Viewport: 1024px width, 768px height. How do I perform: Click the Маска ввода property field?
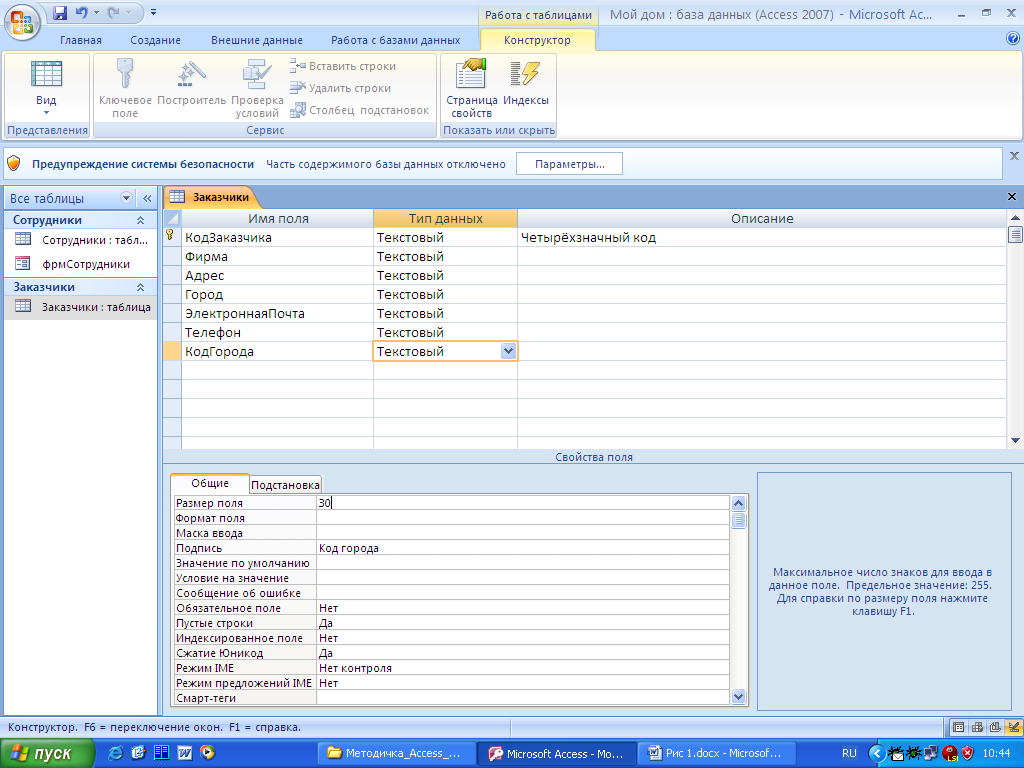[522, 533]
